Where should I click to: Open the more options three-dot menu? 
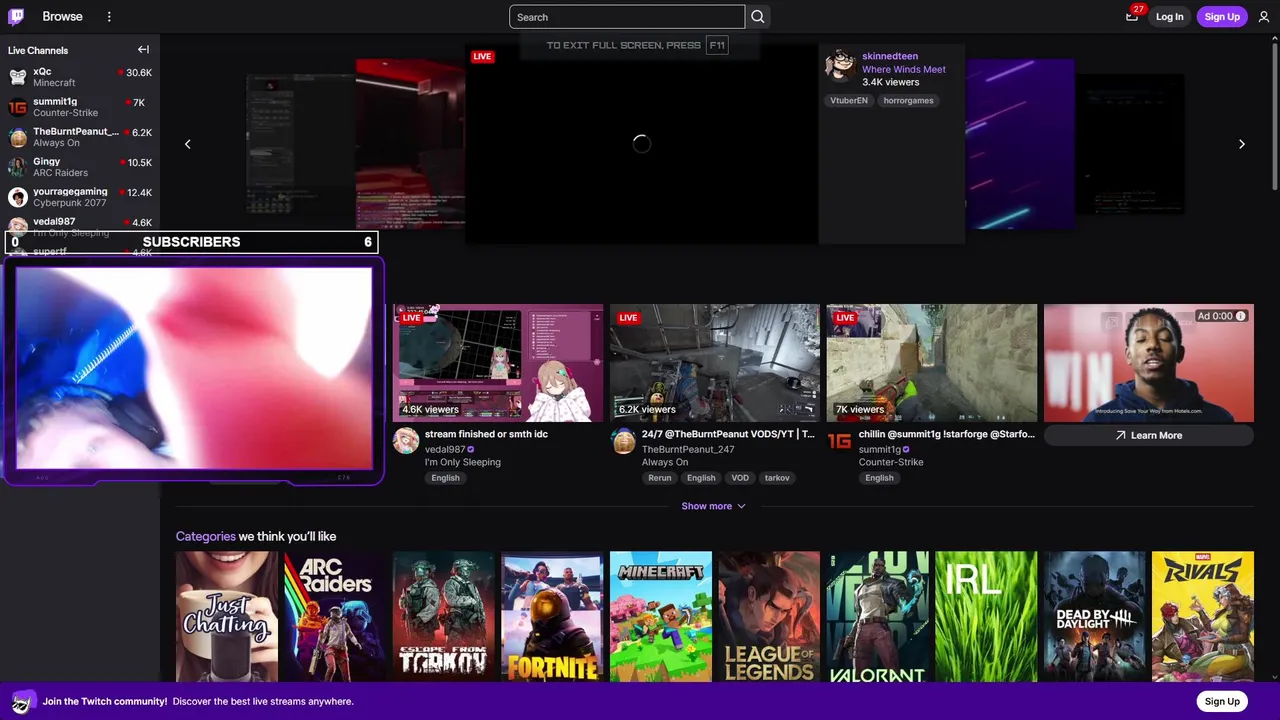click(109, 17)
